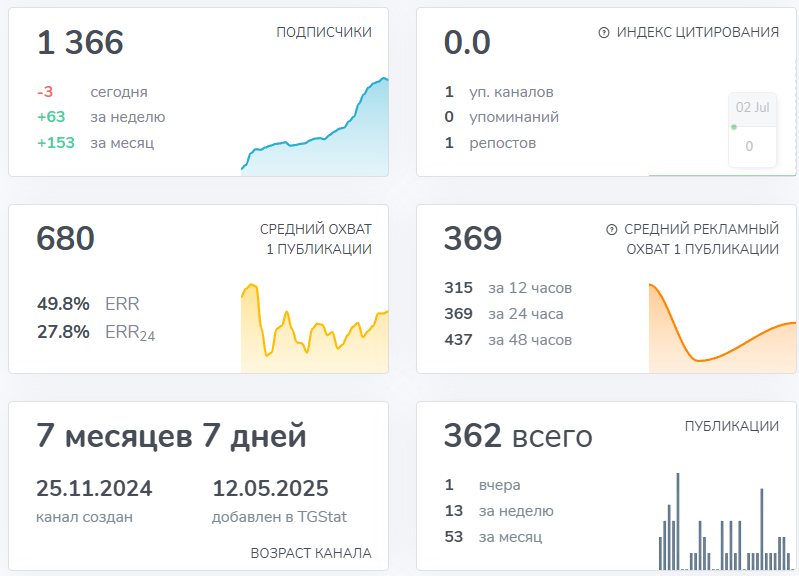Open the ПОДПИСЧИКИ card heading
Screen dimensions: 799x576
[324, 32]
